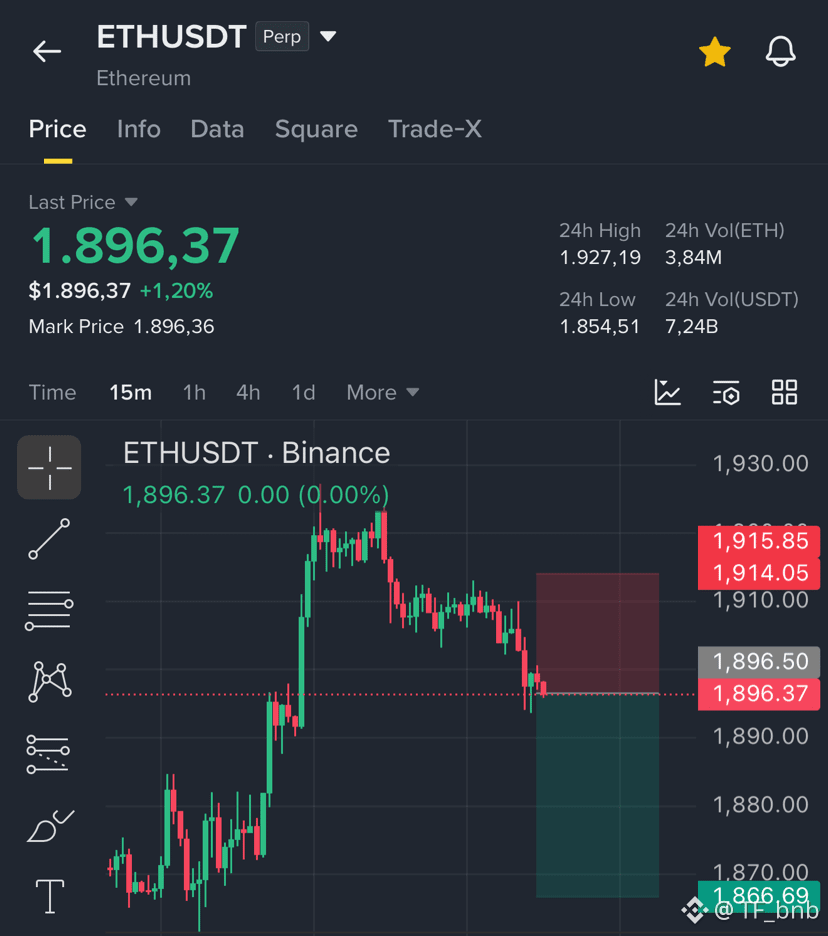Select the XABCD pattern tool
This screenshot has height=936, width=828.
(x=50, y=681)
